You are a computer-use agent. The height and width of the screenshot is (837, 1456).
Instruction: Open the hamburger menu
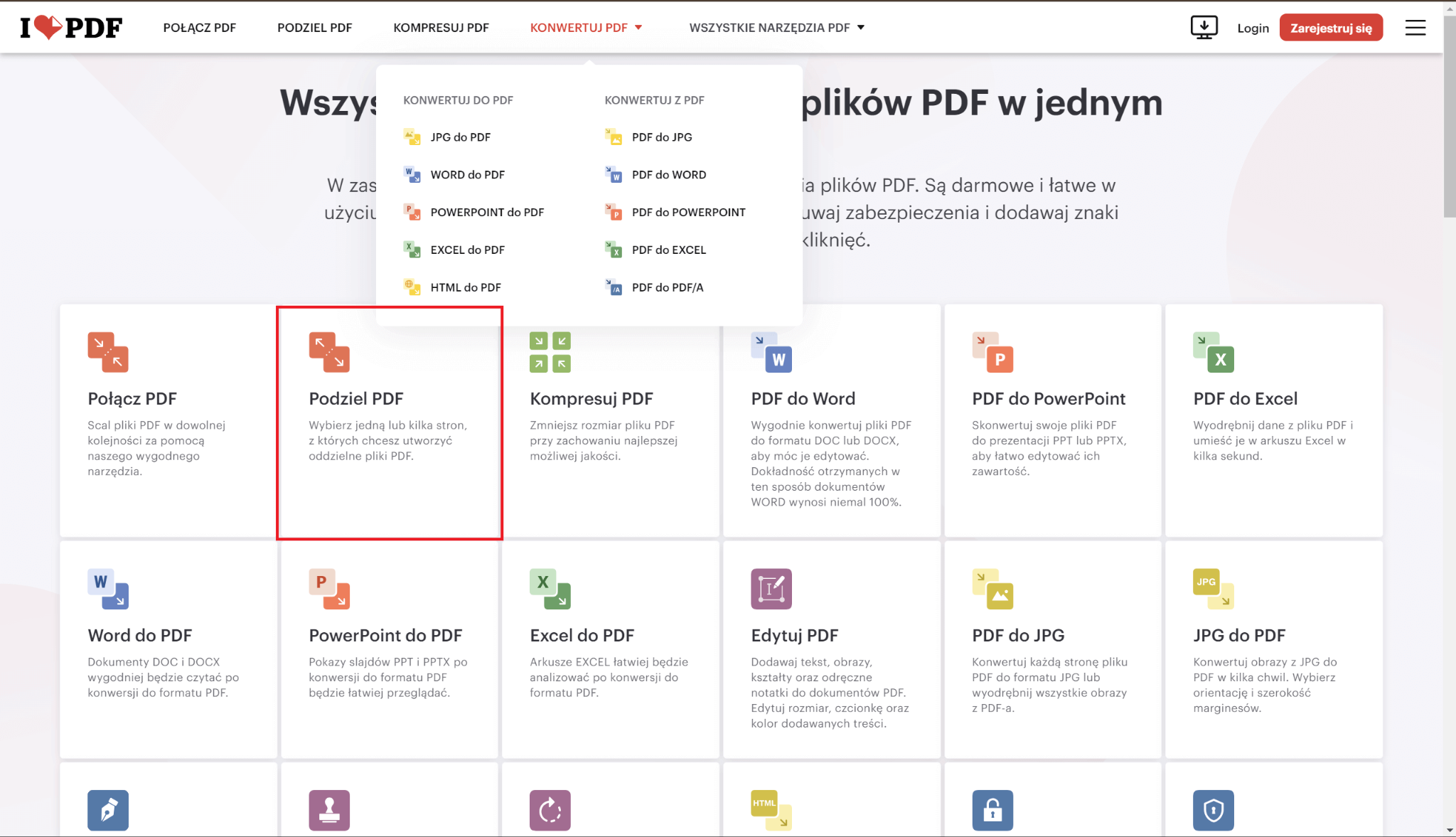(x=1415, y=27)
